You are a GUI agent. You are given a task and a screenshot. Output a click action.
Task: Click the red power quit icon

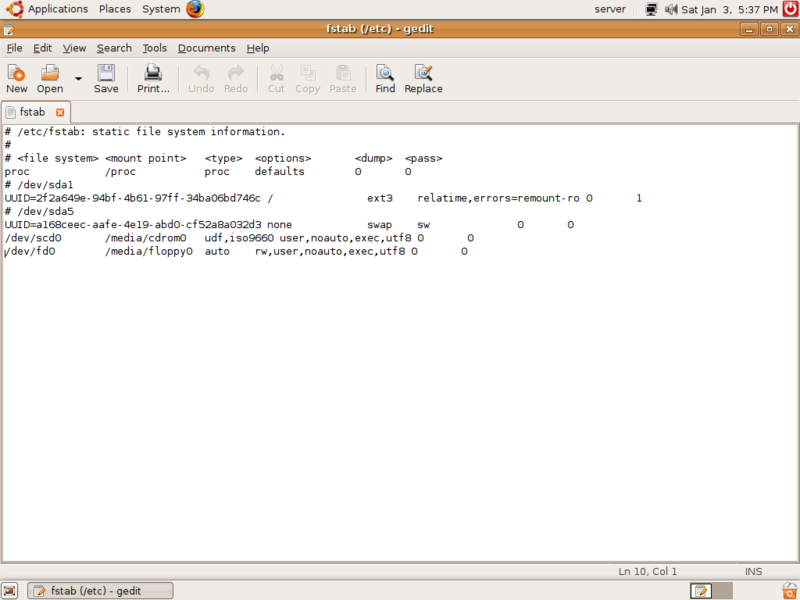tap(790, 9)
